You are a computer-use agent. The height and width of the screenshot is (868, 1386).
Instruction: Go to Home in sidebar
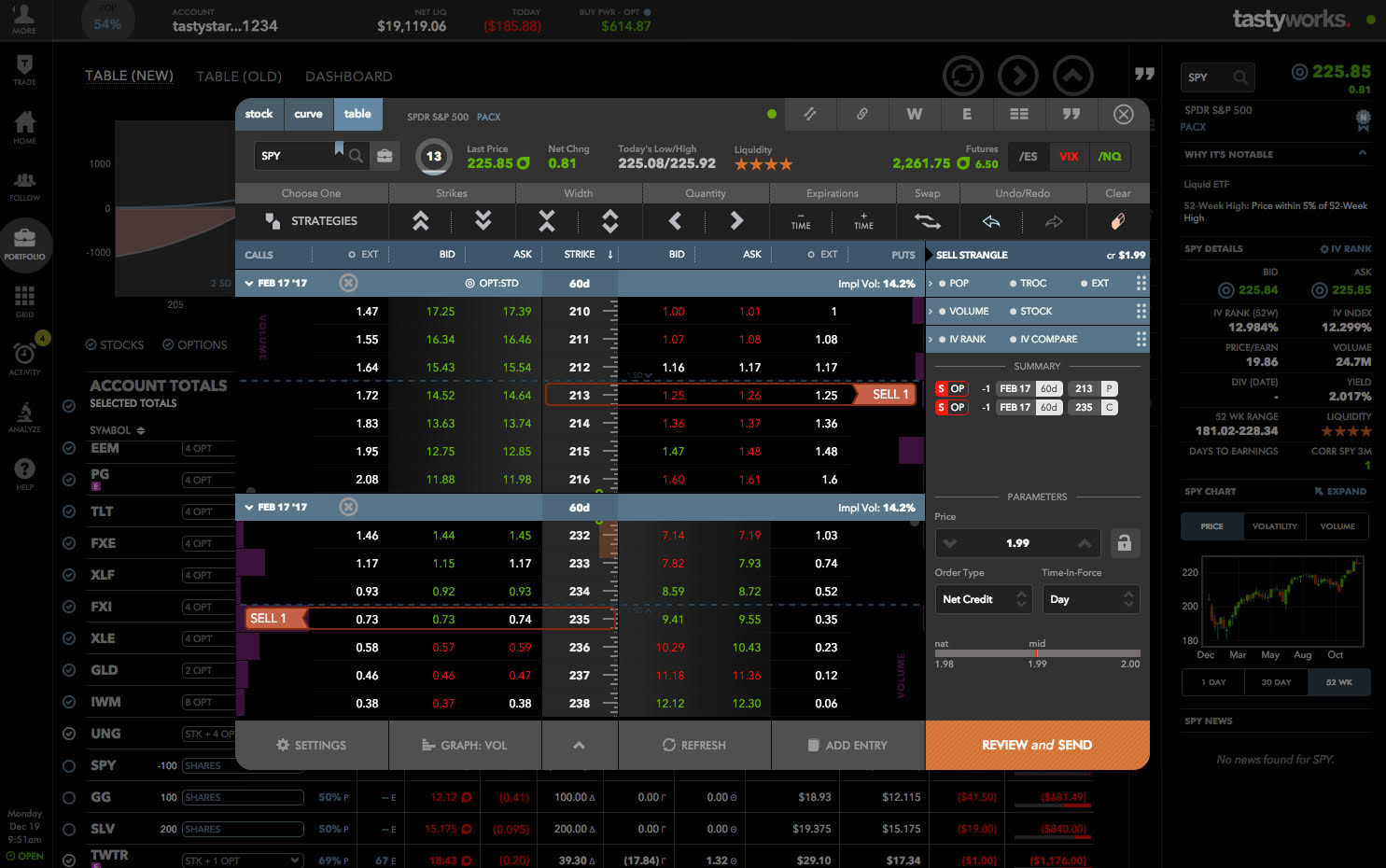[24, 127]
